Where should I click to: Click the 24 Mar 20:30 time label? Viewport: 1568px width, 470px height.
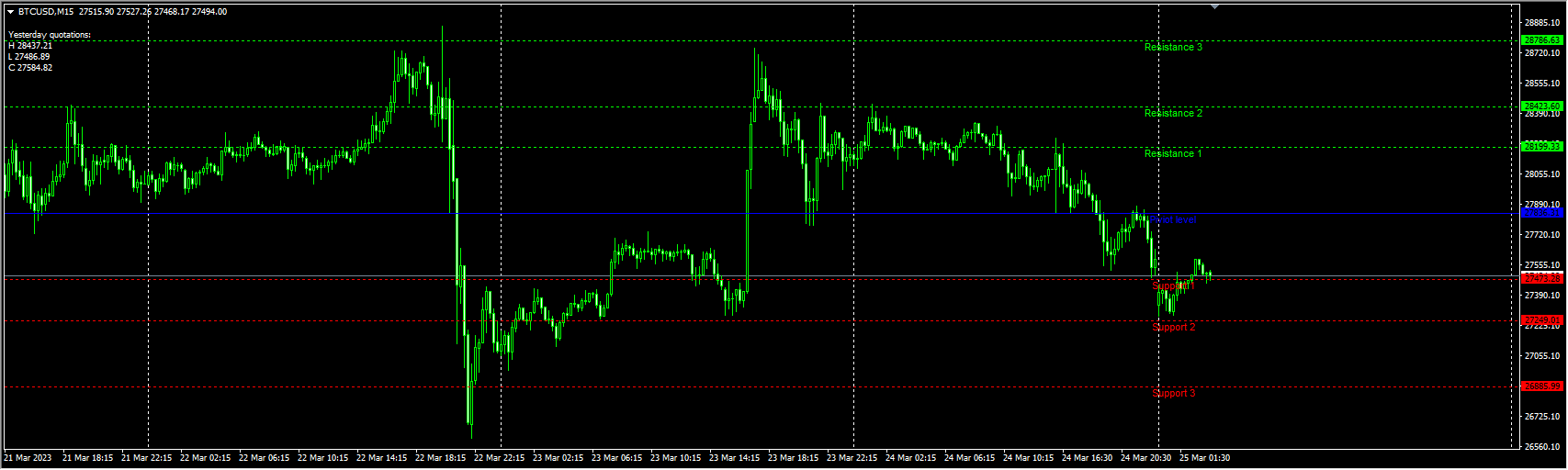(x=1146, y=458)
